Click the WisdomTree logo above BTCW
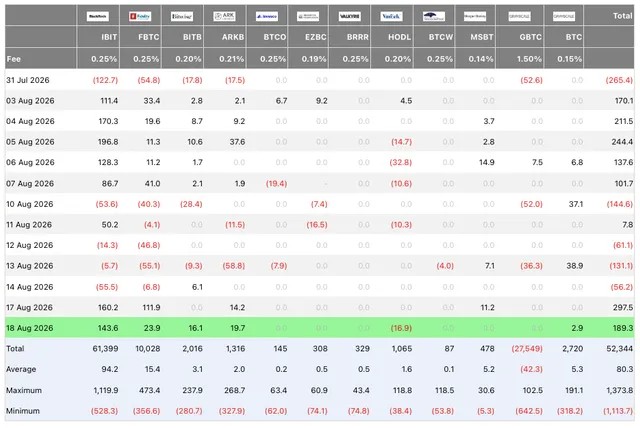The width and height of the screenshot is (640, 428). 434,16
